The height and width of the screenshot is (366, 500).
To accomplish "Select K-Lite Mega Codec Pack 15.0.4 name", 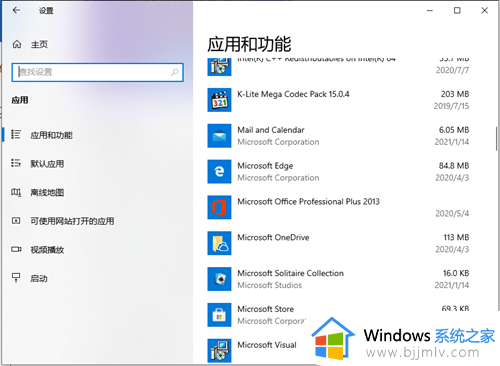I will [x=293, y=94].
